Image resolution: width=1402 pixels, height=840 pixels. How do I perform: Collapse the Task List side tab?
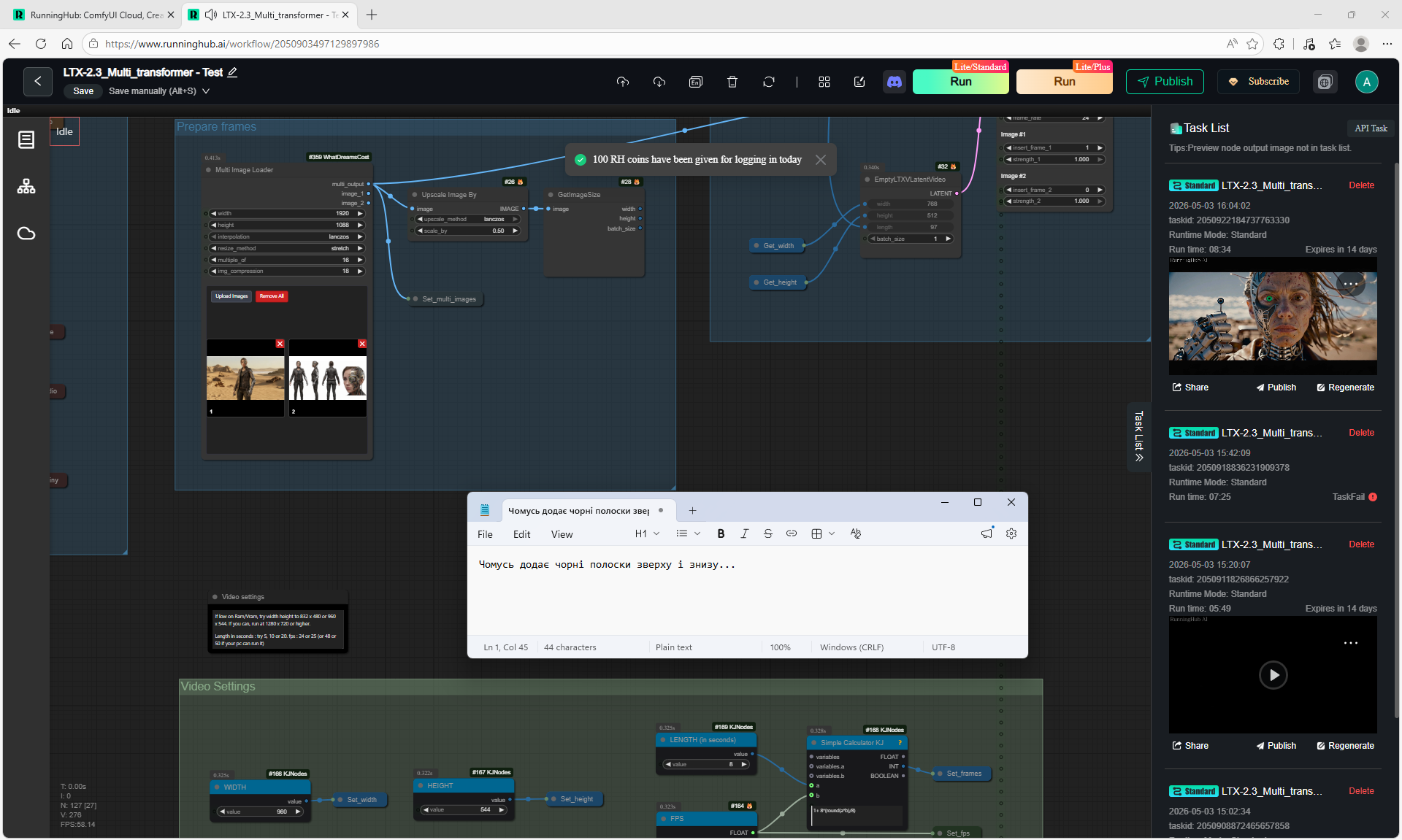[1138, 436]
